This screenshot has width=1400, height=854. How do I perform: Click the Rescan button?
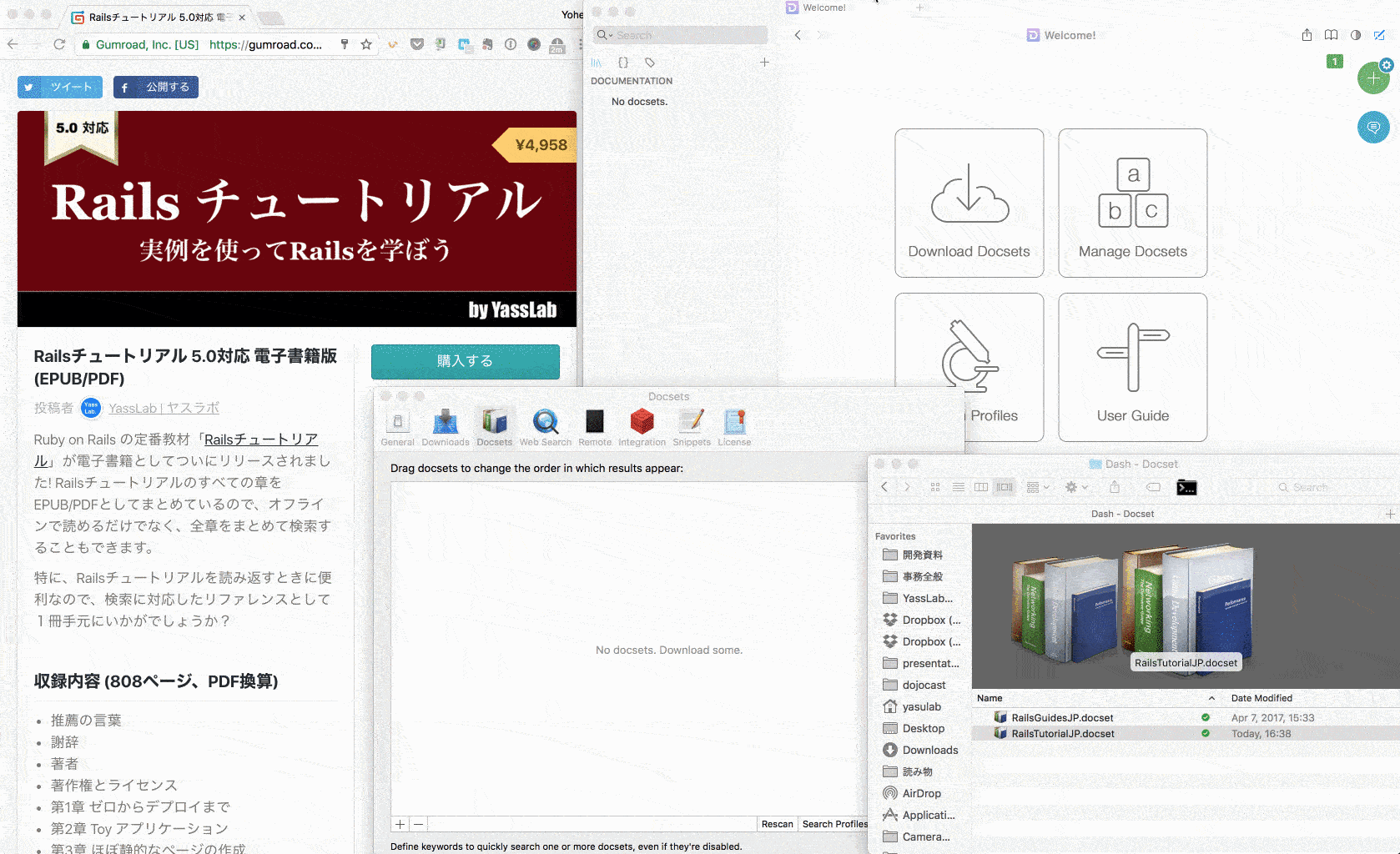tap(778, 824)
